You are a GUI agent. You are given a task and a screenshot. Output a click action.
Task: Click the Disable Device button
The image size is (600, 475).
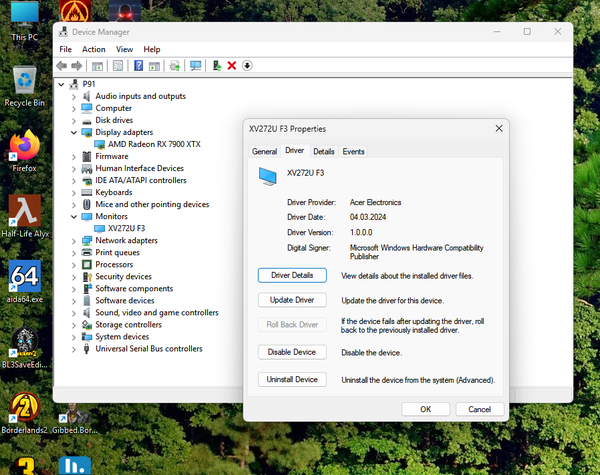click(x=292, y=352)
